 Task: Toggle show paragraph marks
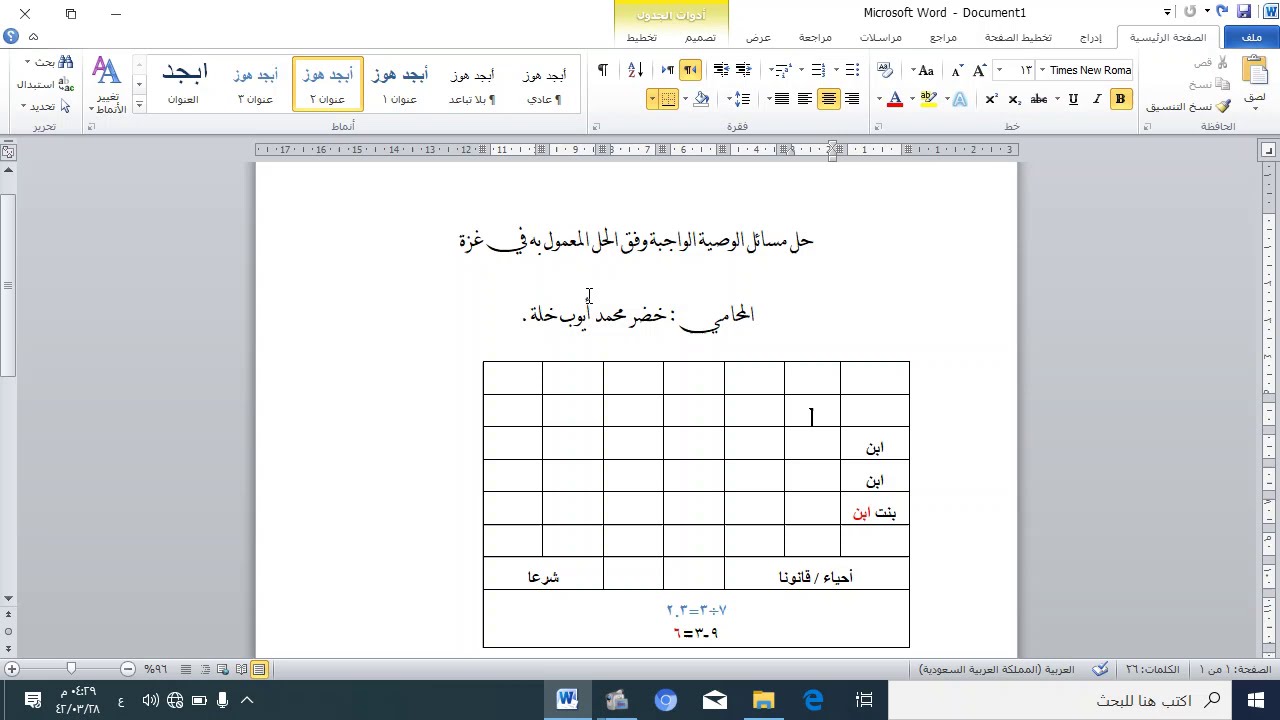click(x=602, y=70)
